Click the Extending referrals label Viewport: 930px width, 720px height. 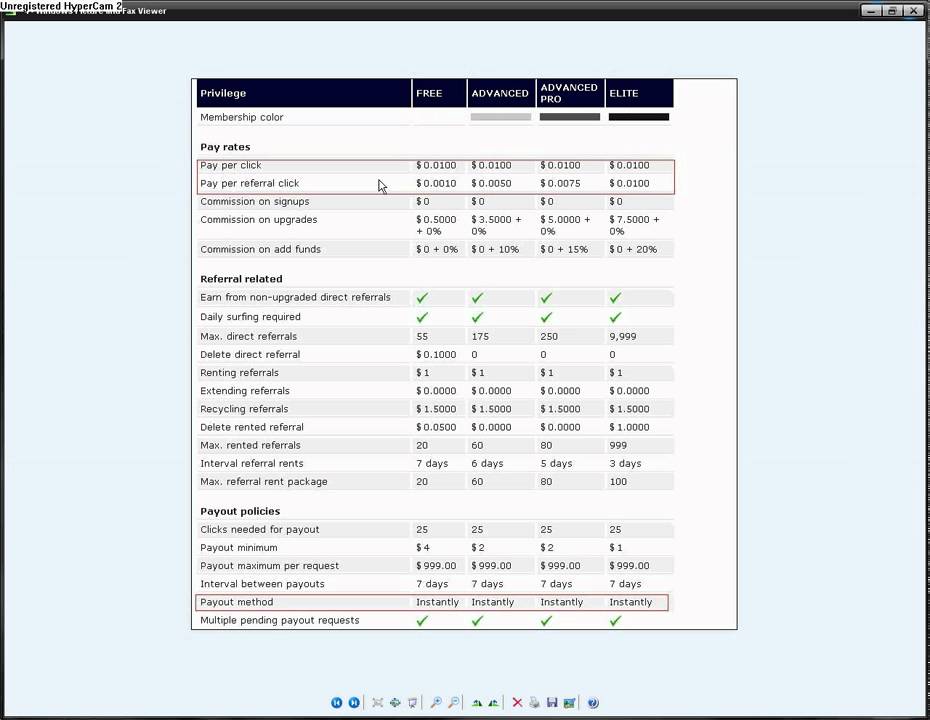[x=245, y=391]
